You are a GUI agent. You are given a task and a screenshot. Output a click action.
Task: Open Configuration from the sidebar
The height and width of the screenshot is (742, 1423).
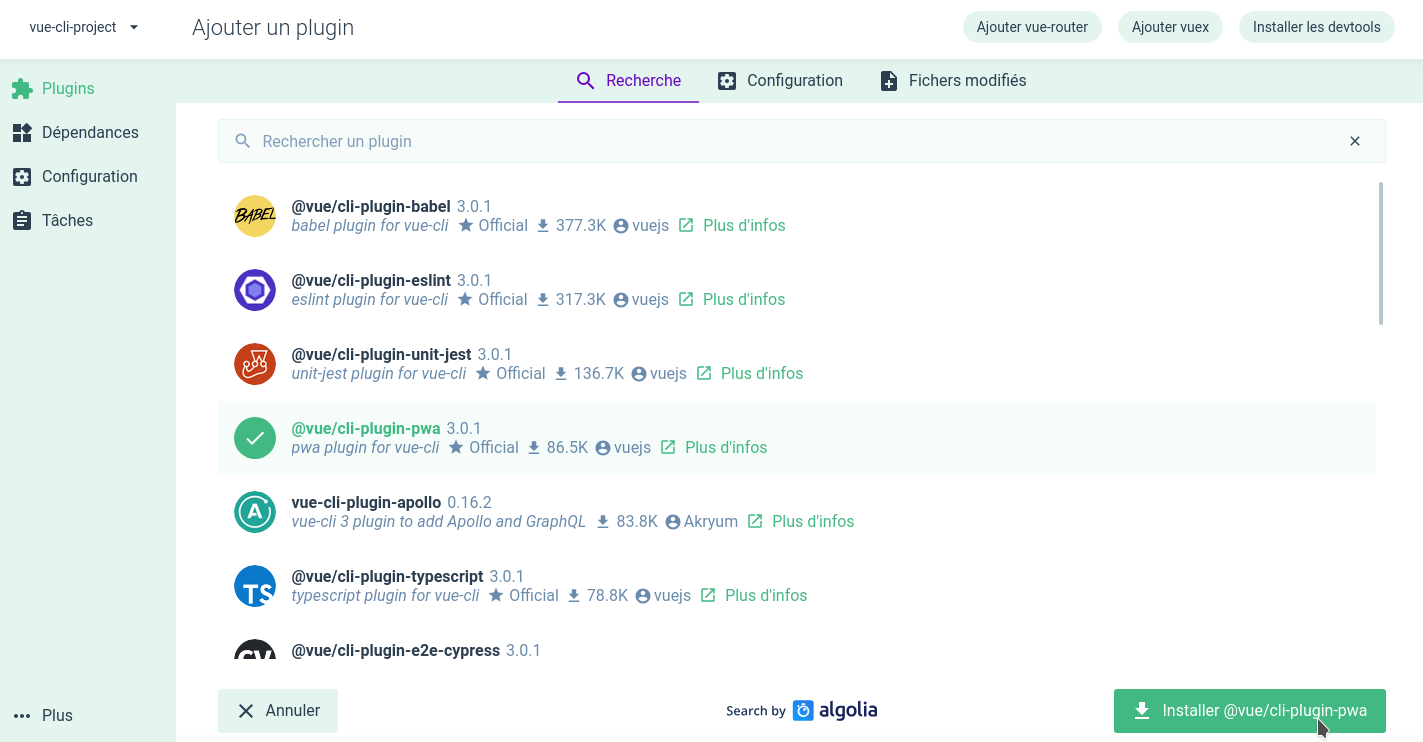pyautogui.click(x=89, y=176)
